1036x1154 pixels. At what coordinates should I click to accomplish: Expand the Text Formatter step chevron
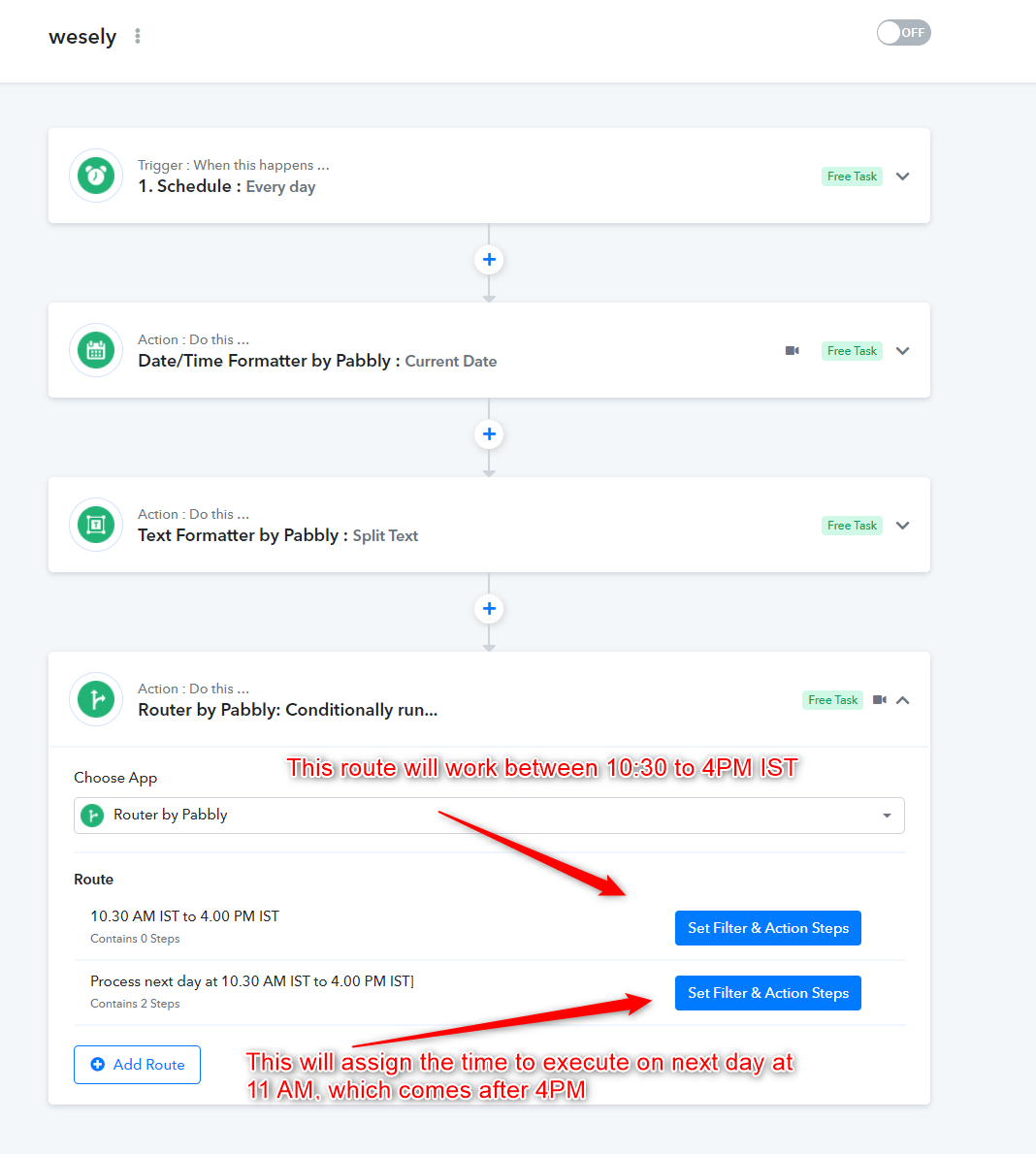(x=903, y=525)
